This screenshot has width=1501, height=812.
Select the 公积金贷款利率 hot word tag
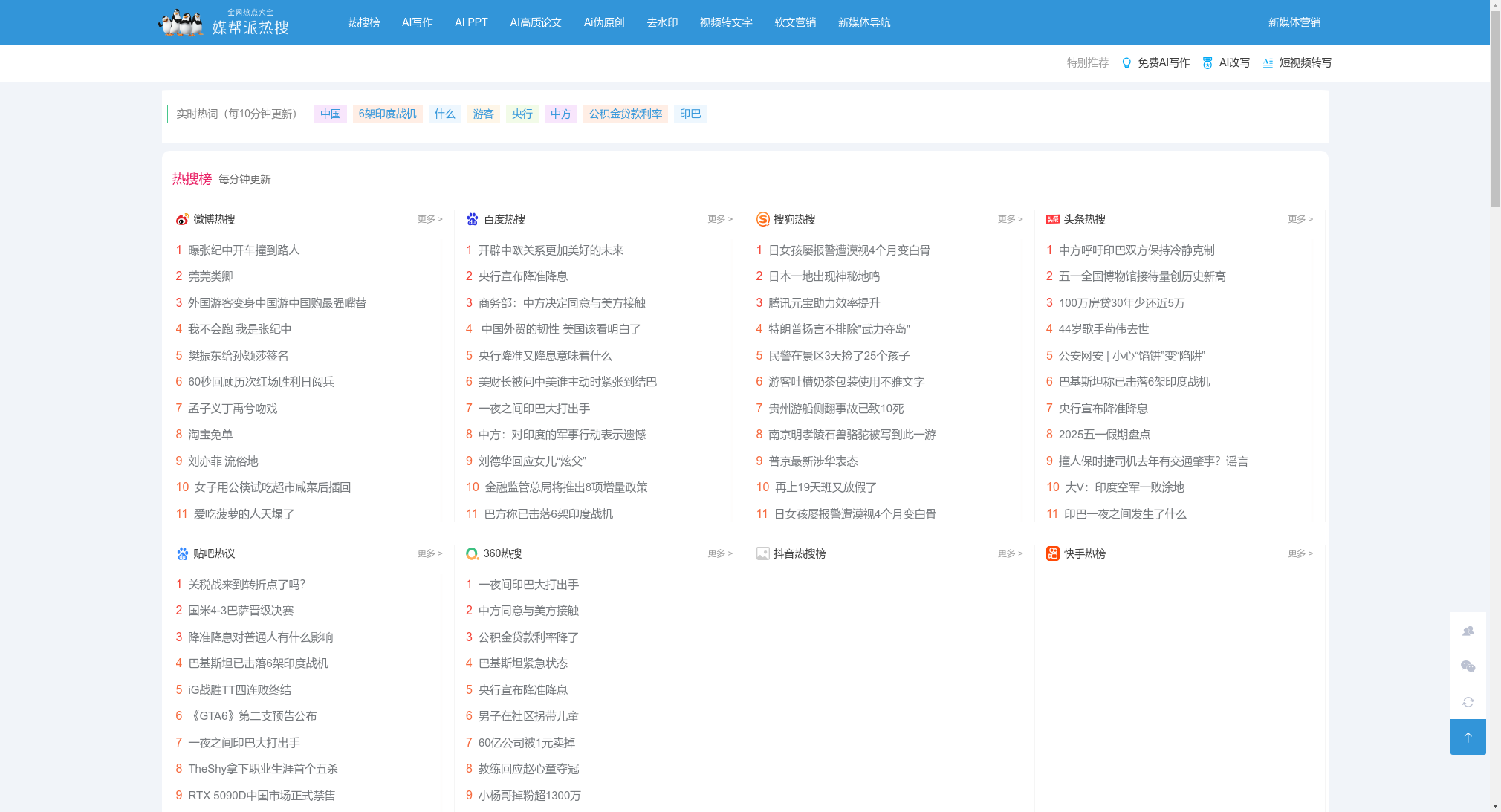[x=625, y=114]
